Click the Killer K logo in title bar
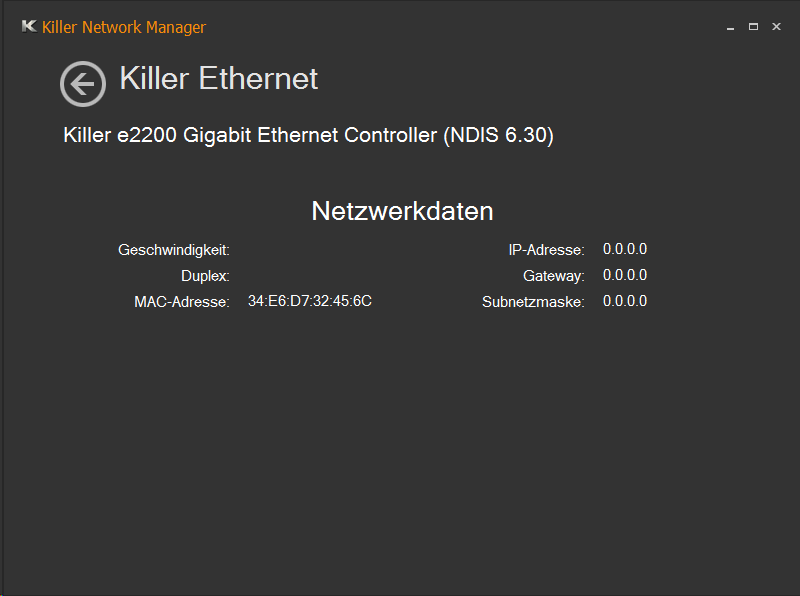 coord(29,27)
